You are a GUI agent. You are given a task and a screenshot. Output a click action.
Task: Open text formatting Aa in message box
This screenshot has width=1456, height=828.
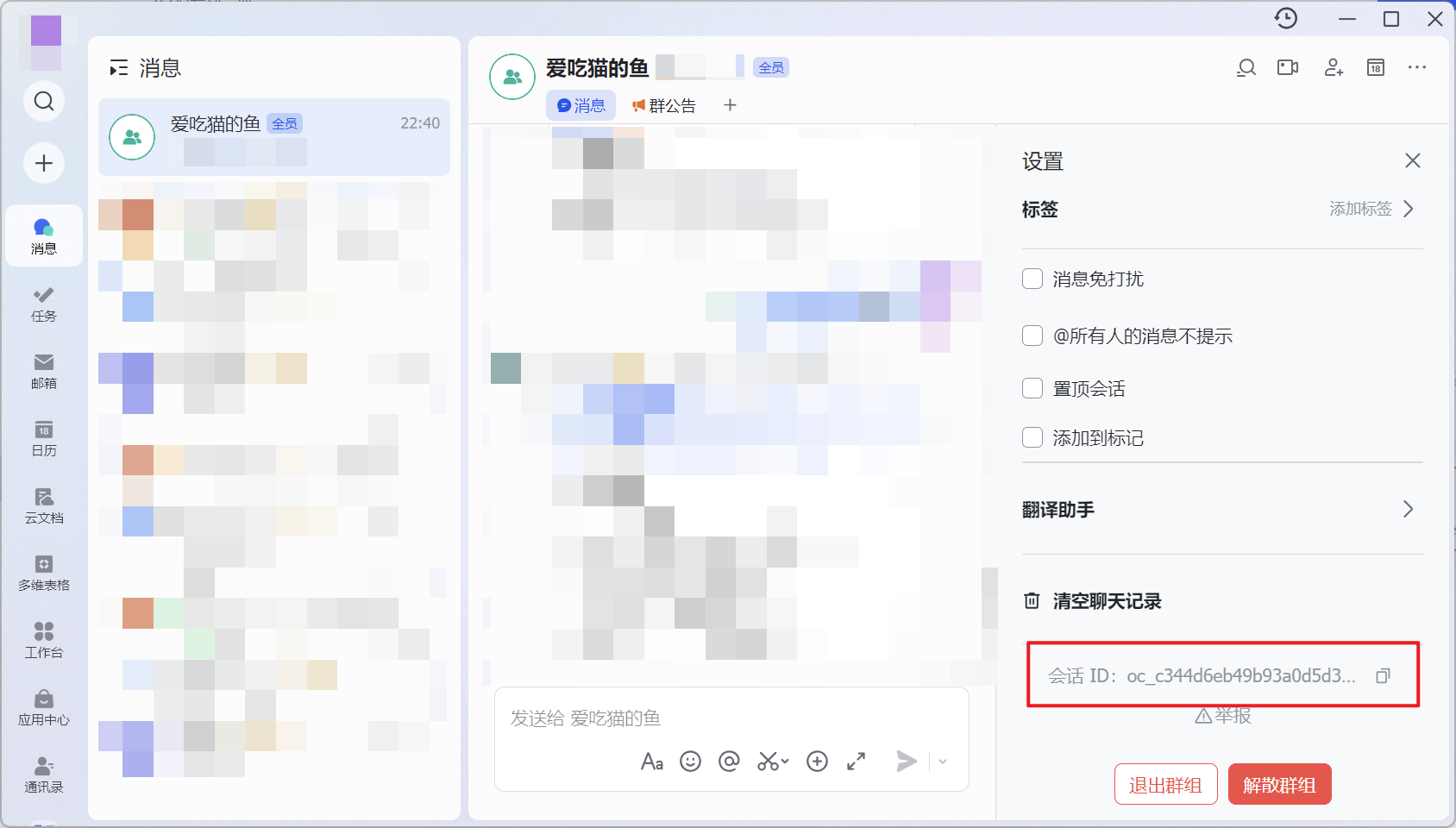(652, 761)
